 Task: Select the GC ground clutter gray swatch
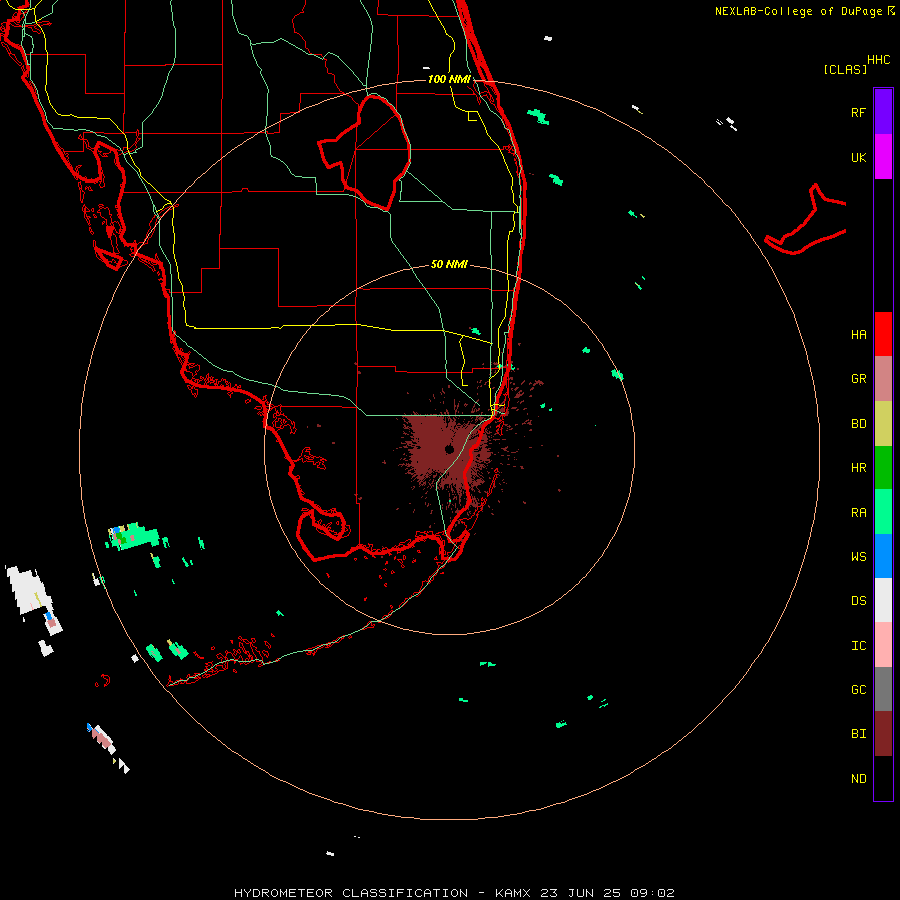[883, 689]
